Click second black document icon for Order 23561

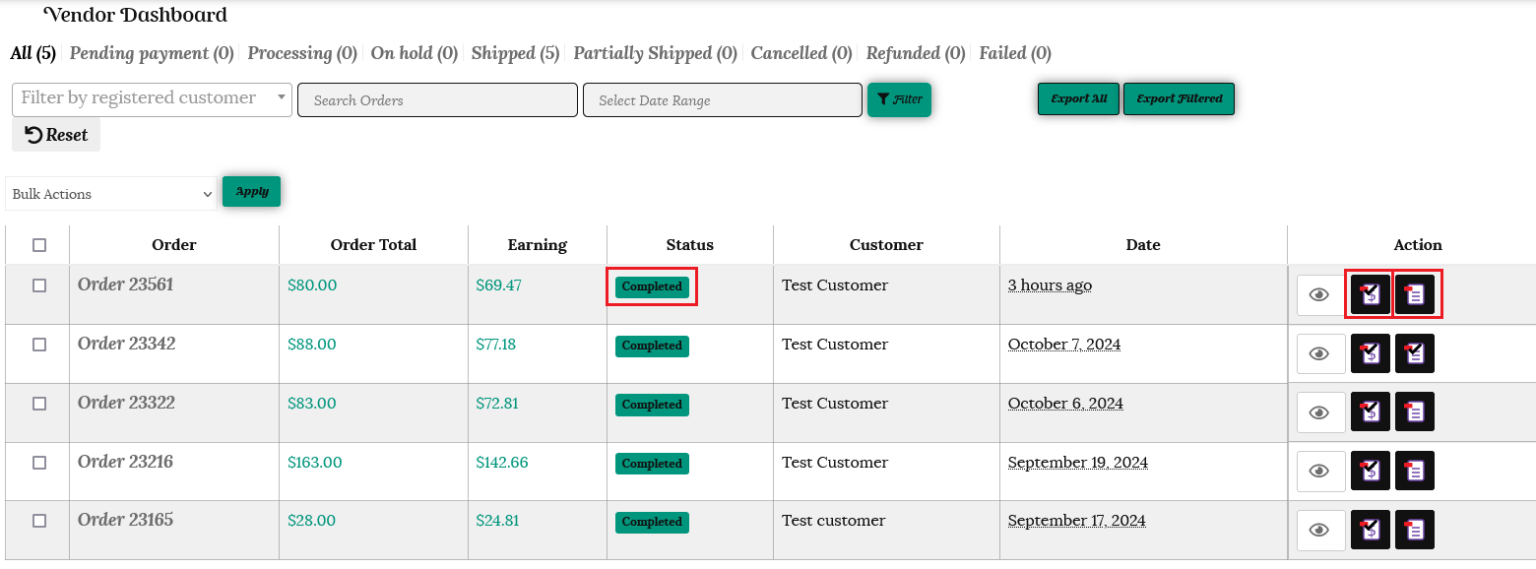[x=1415, y=295]
